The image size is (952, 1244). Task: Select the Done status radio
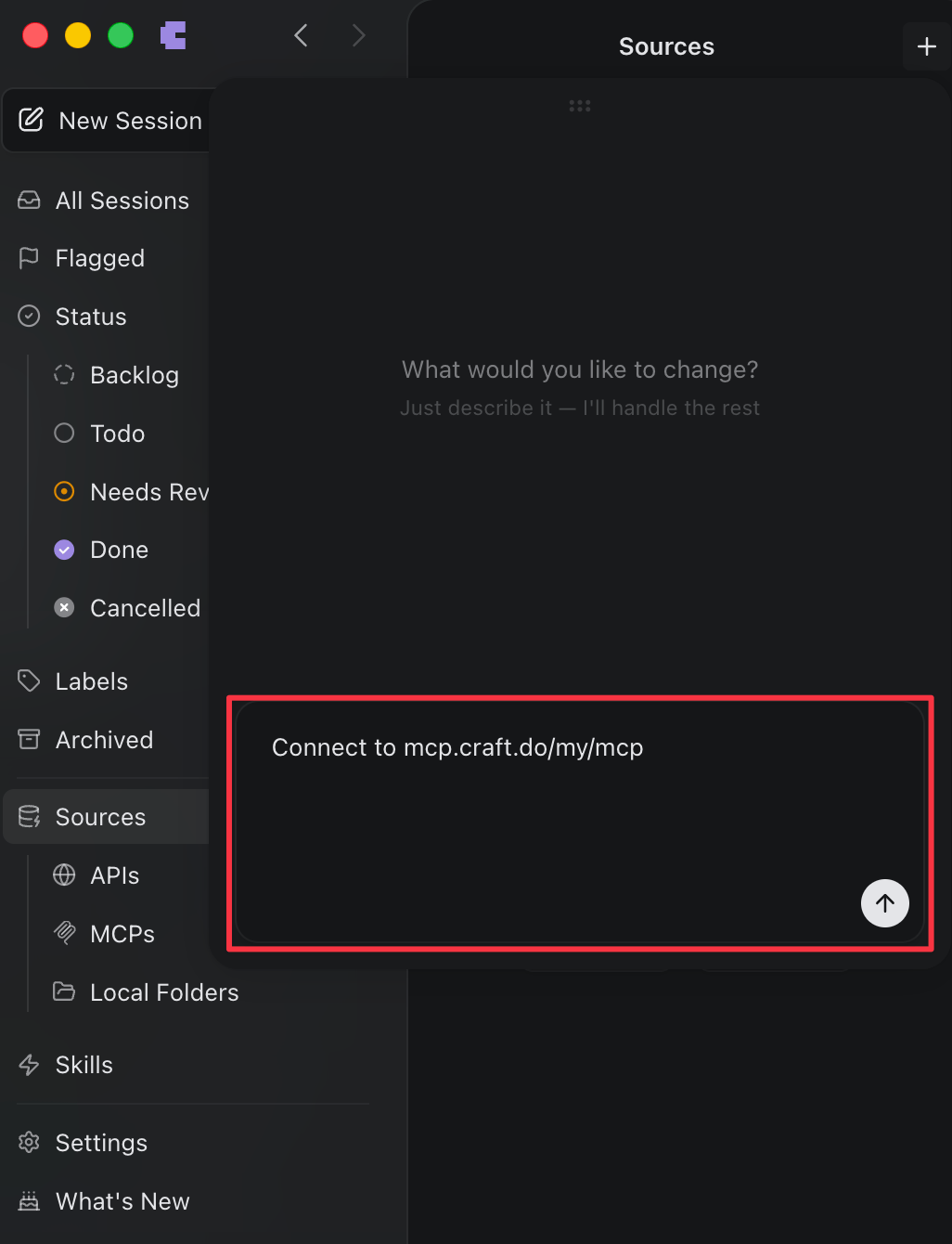pyautogui.click(x=63, y=549)
